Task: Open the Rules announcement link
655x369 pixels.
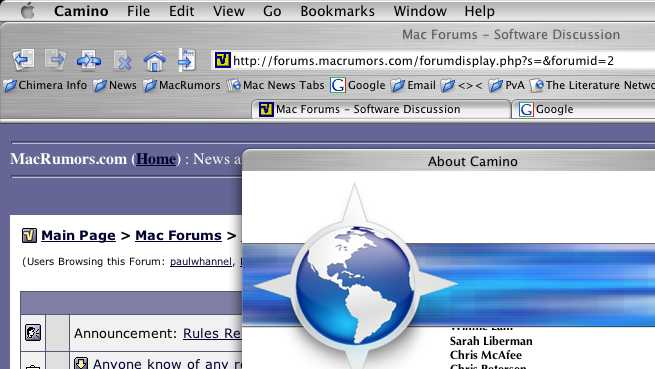Action: (x=212, y=333)
